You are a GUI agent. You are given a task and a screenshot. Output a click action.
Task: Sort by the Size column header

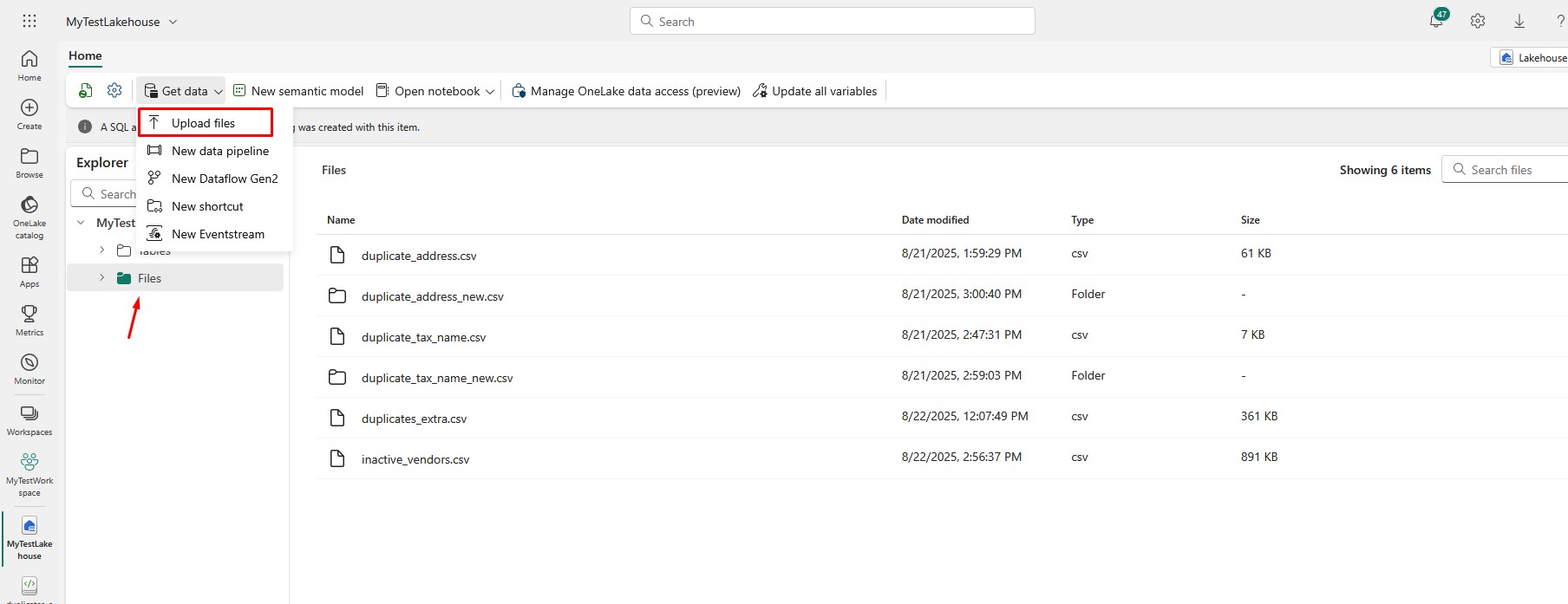1250,220
